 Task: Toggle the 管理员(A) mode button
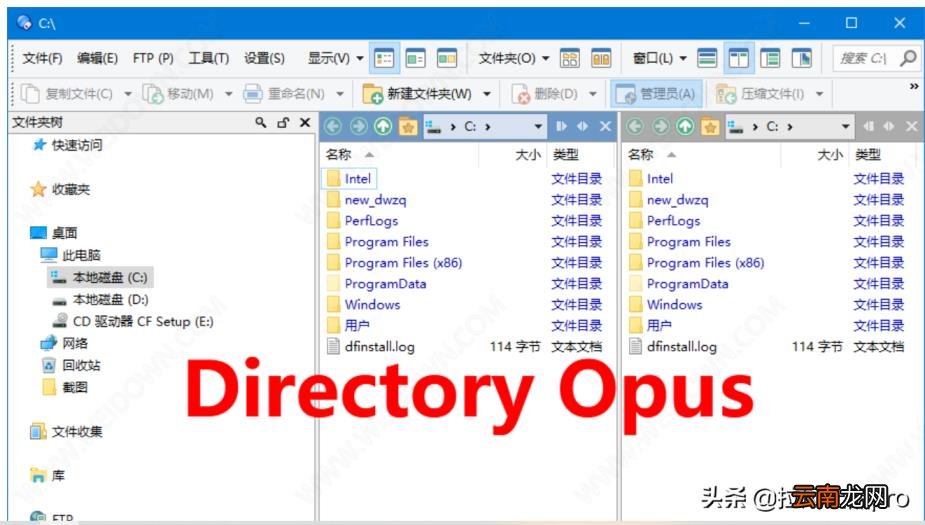pyautogui.click(x=656, y=93)
